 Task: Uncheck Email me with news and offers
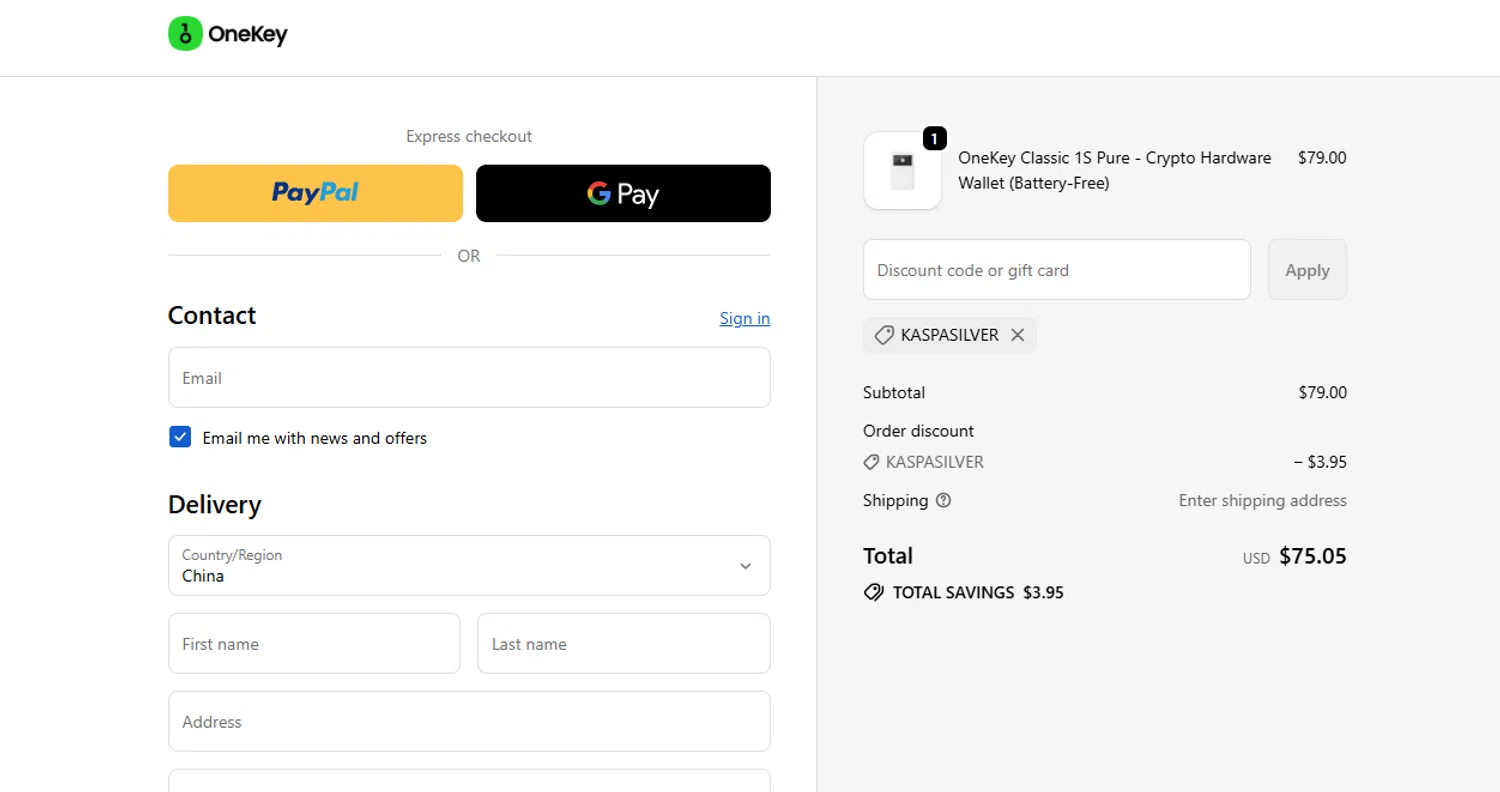point(180,437)
